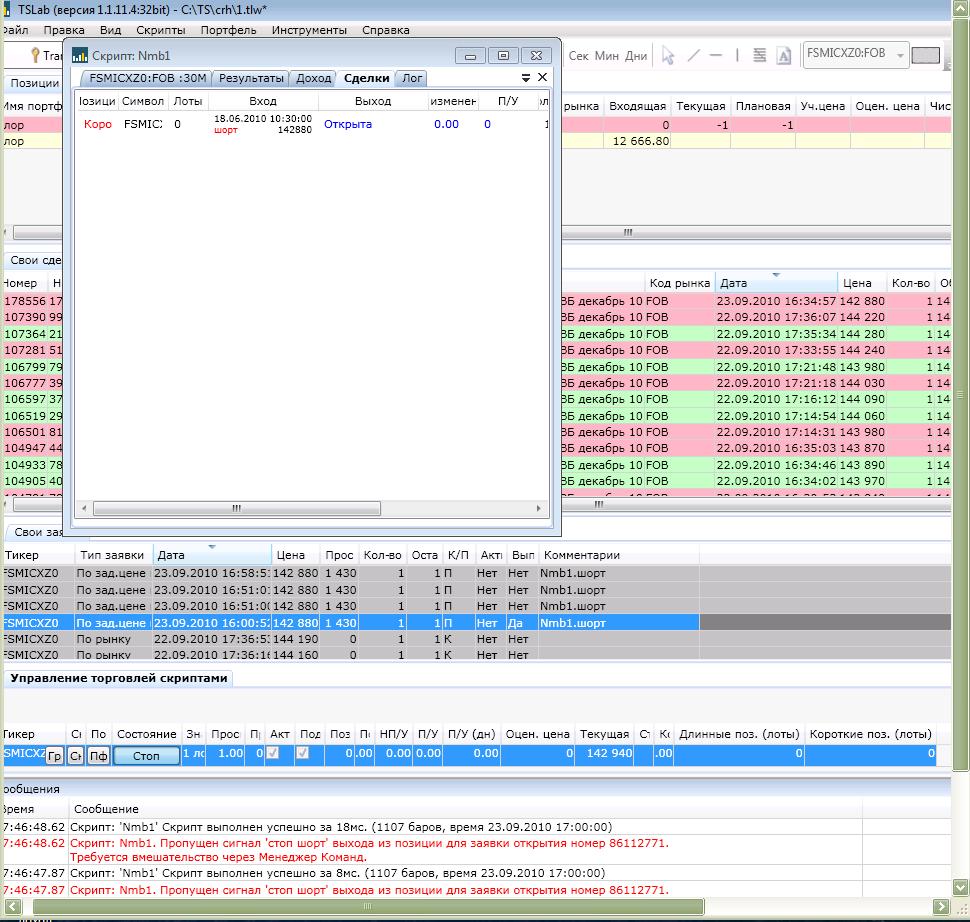Click the gray color swatch in toolbar
This screenshot has width=970, height=922.
click(926, 56)
